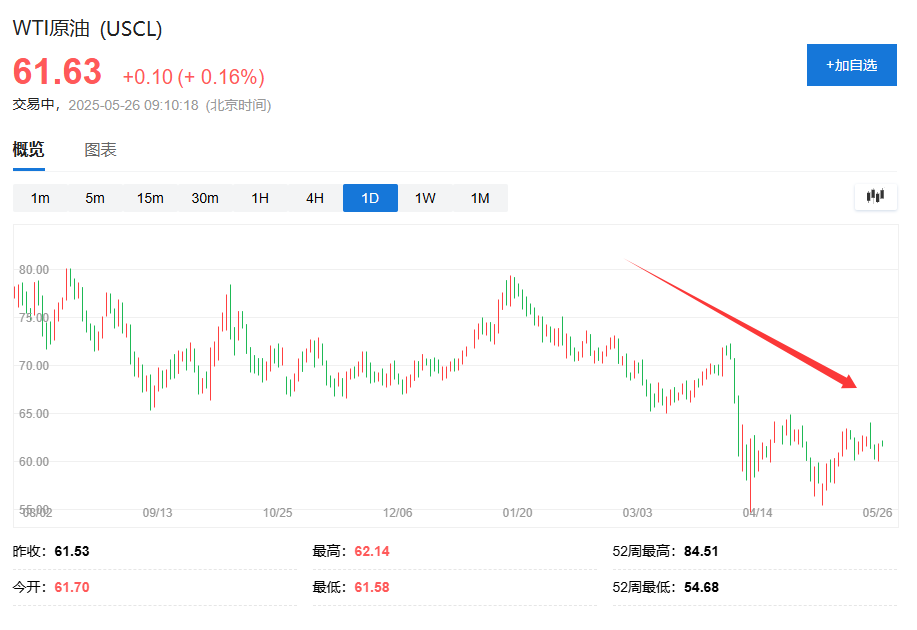Switch to the 图表 tab
917x630 pixels.
pyautogui.click(x=100, y=150)
